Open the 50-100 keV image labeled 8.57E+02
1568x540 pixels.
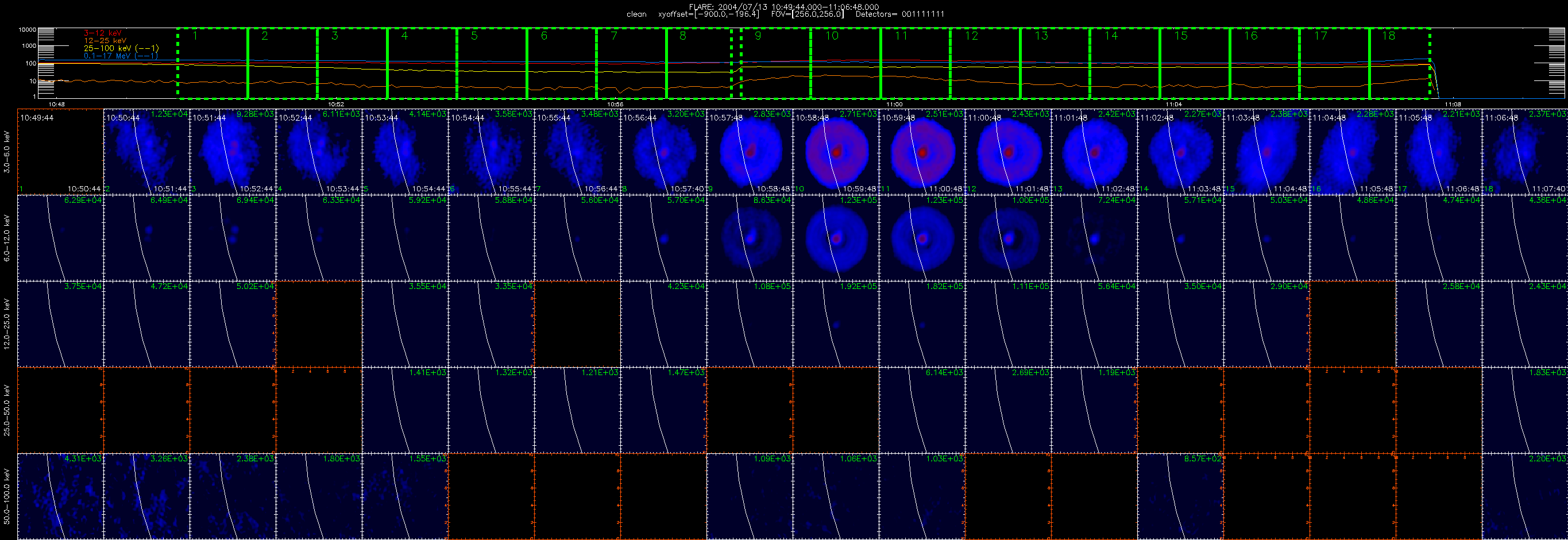coord(1180,496)
